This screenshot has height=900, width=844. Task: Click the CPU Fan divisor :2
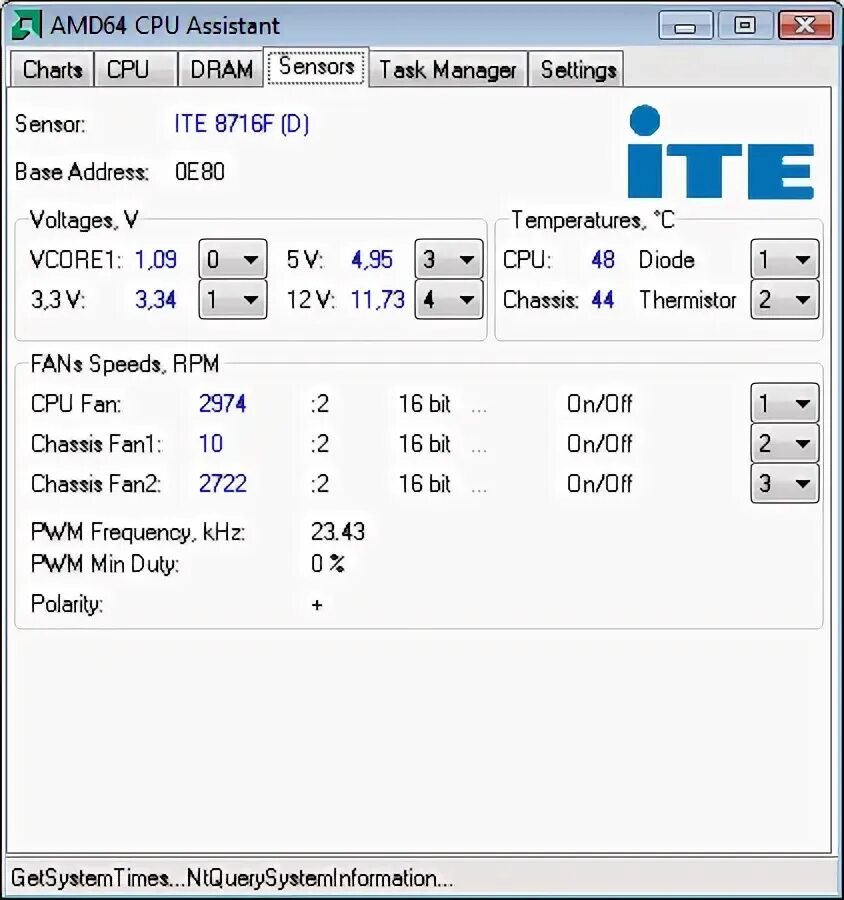(x=320, y=404)
